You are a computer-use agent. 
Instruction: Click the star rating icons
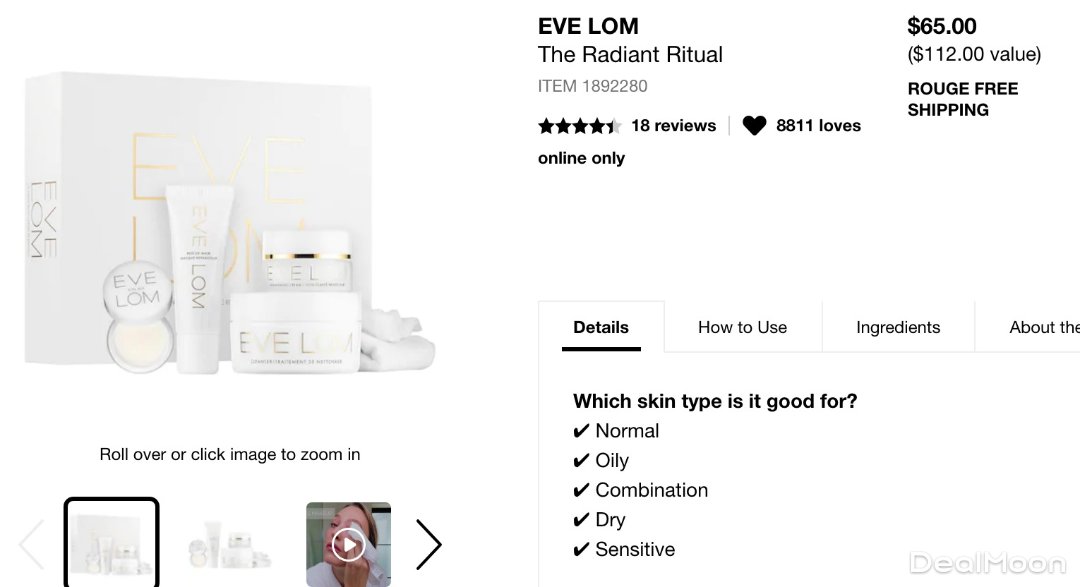pyautogui.click(x=579, y=126)
